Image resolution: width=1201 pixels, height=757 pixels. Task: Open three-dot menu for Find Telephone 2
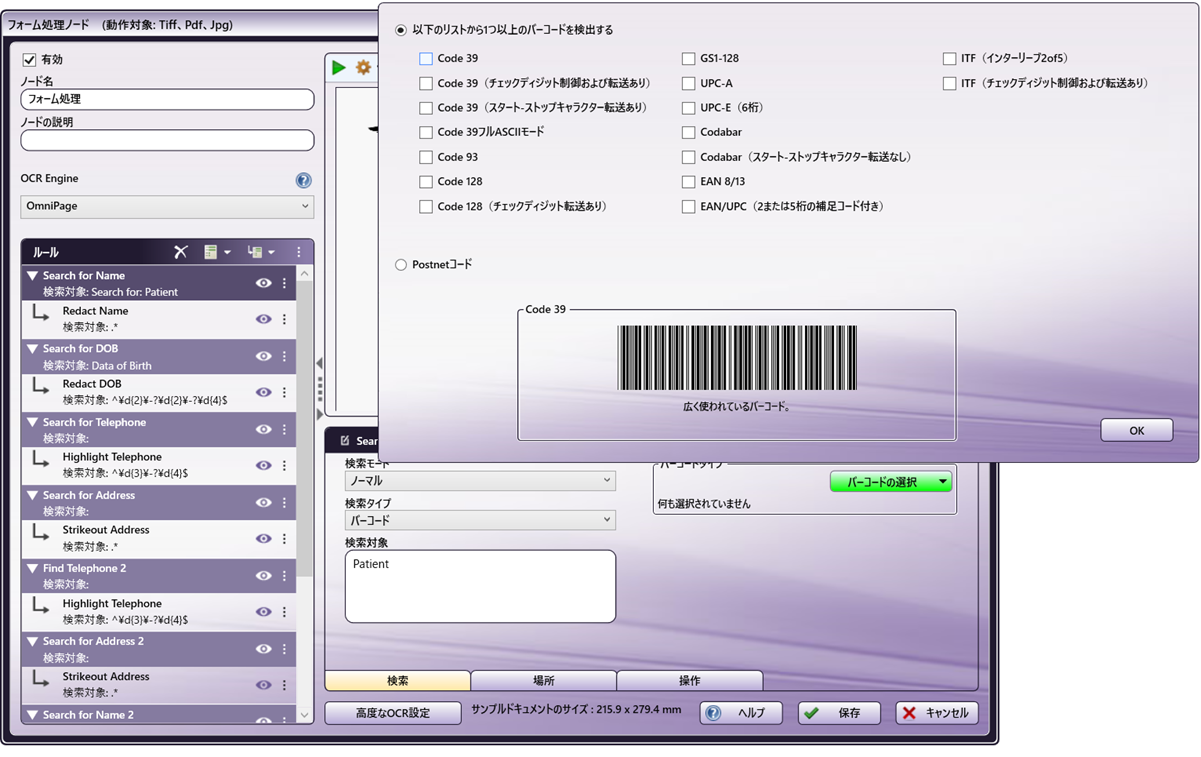pyautogui.click(x=284, y=575)
